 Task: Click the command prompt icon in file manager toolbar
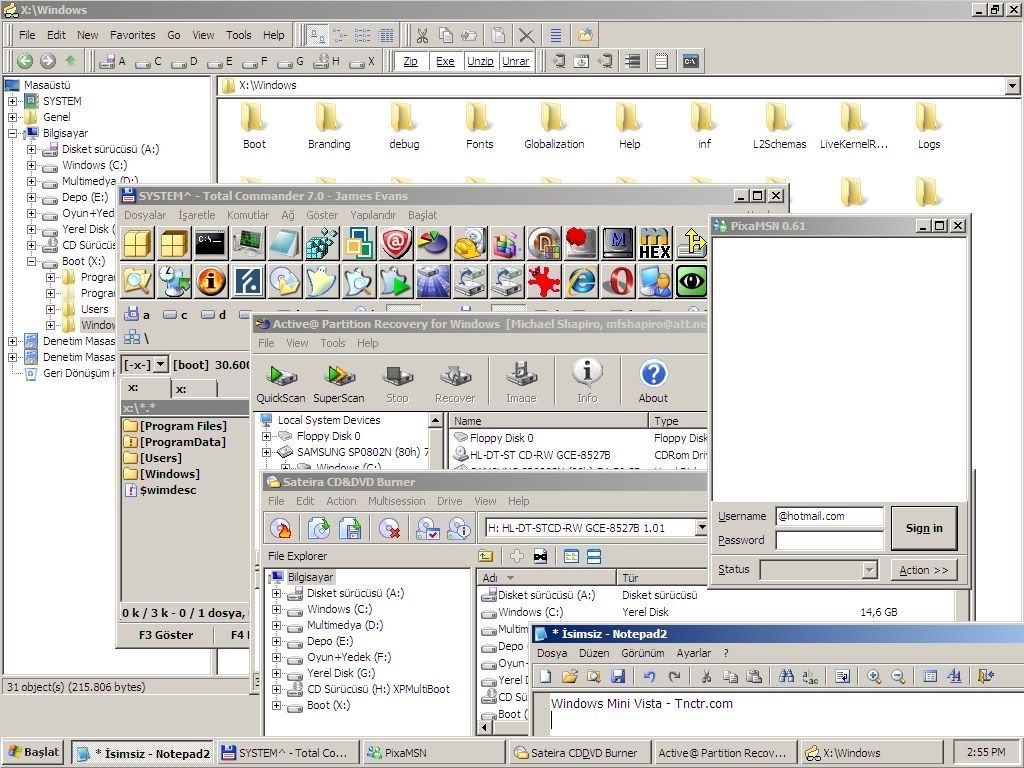click(x=691, y=61)
